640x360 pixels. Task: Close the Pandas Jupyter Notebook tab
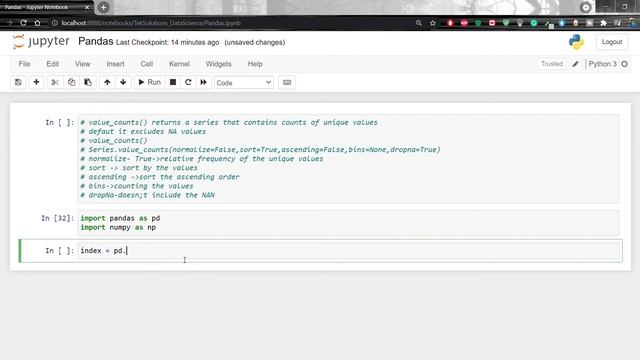coord(87,7)
